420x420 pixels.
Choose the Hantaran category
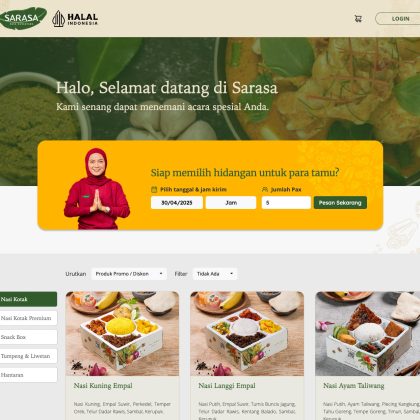28,375
